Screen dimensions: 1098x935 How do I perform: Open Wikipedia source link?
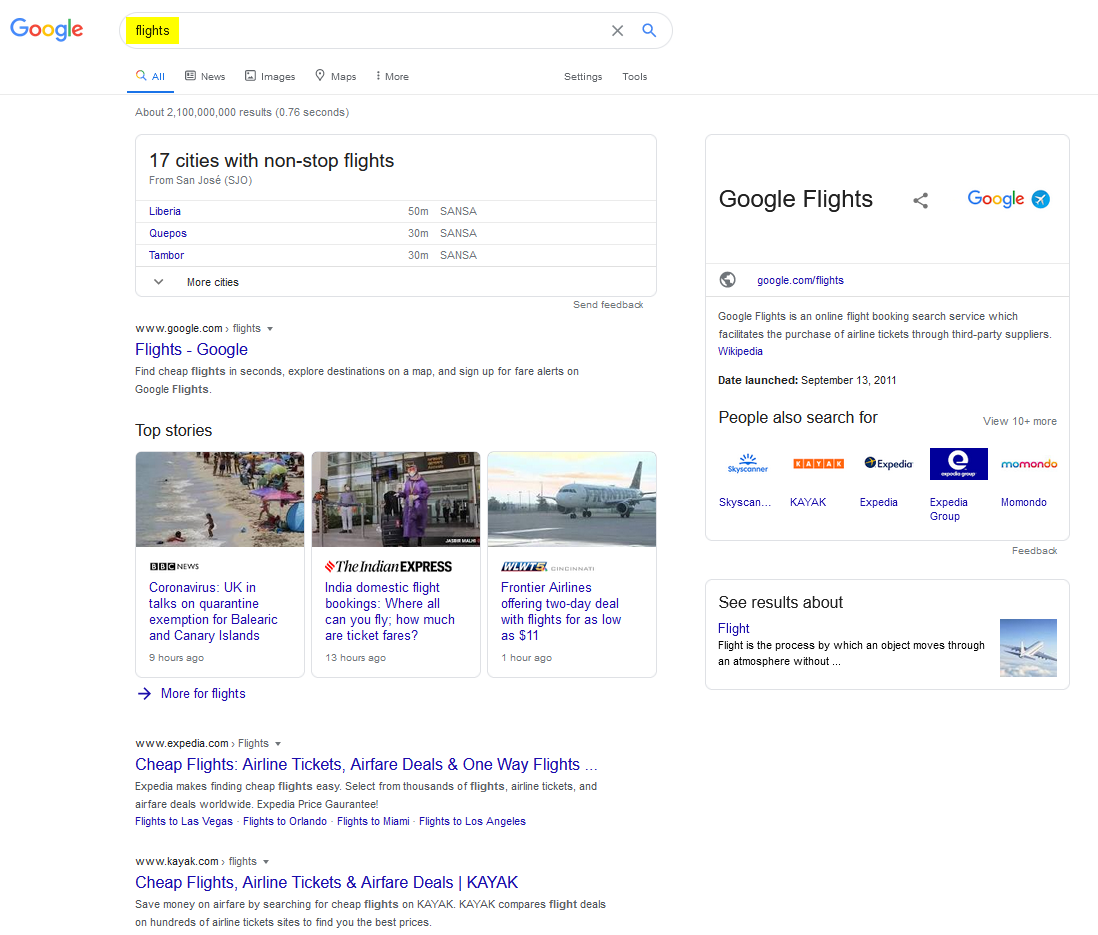740,351
